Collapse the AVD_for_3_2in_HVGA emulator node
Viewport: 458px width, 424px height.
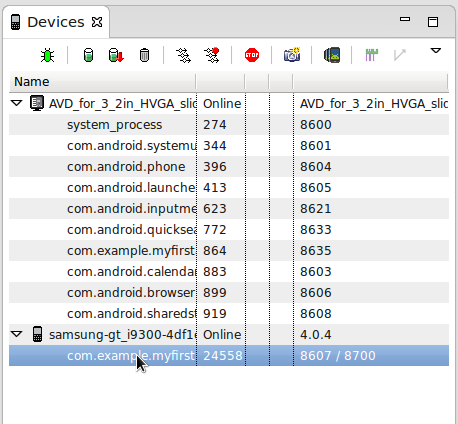(x=16, y=103)
